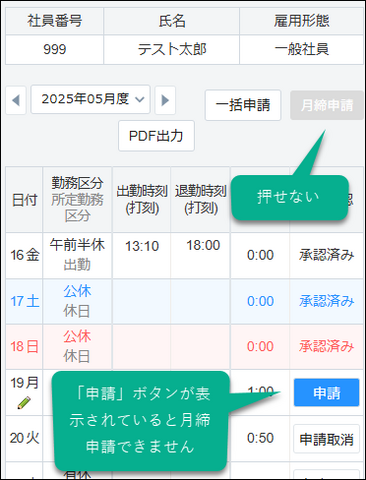Click the 社員番号 header cell

click(54, 21)
